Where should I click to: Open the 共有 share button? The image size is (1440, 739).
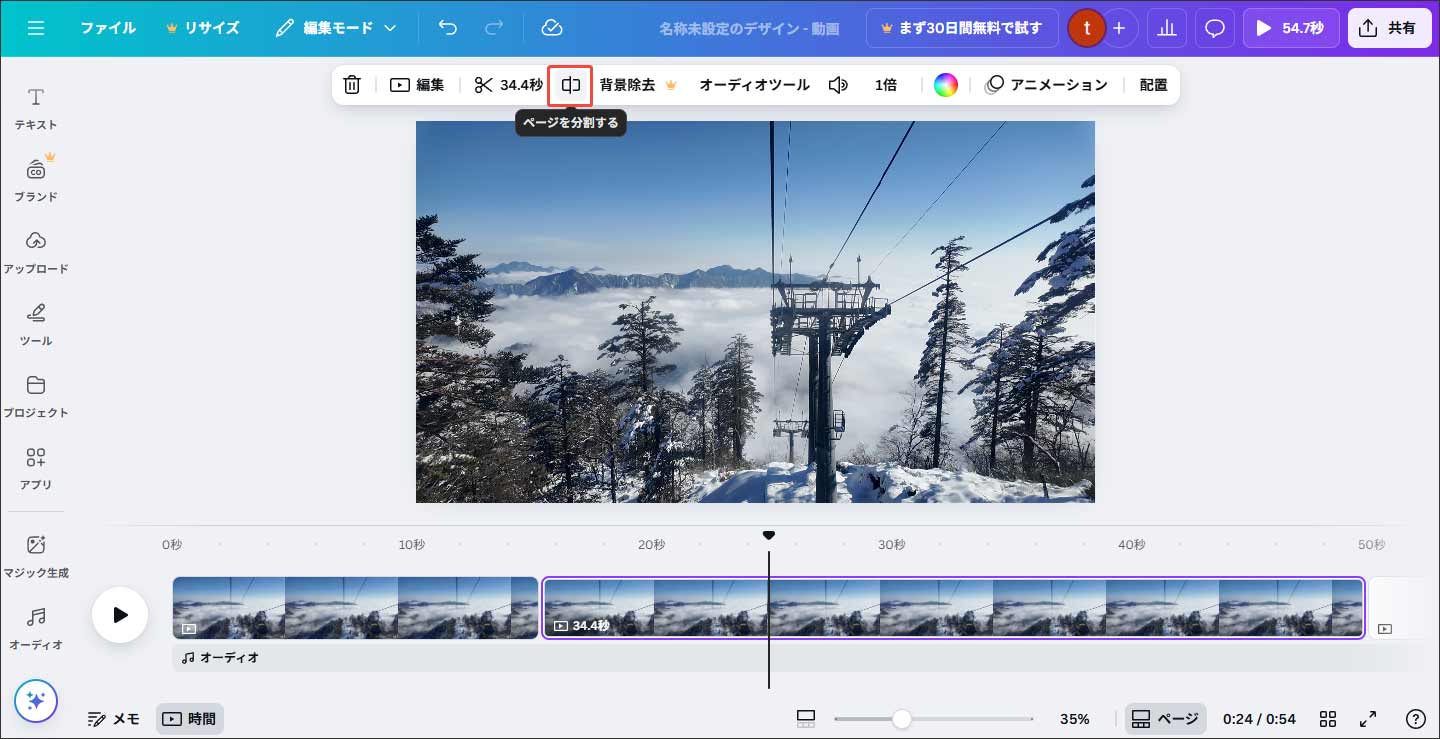pyautogui.click(x=1390, y=28)
